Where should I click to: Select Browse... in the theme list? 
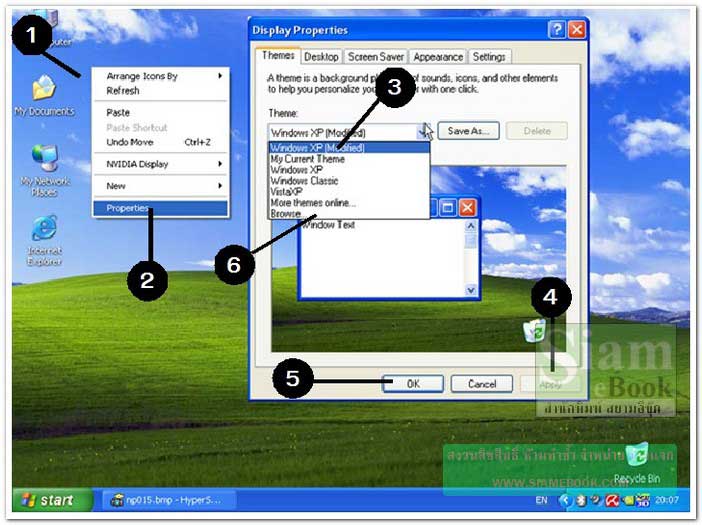(349, 213)
